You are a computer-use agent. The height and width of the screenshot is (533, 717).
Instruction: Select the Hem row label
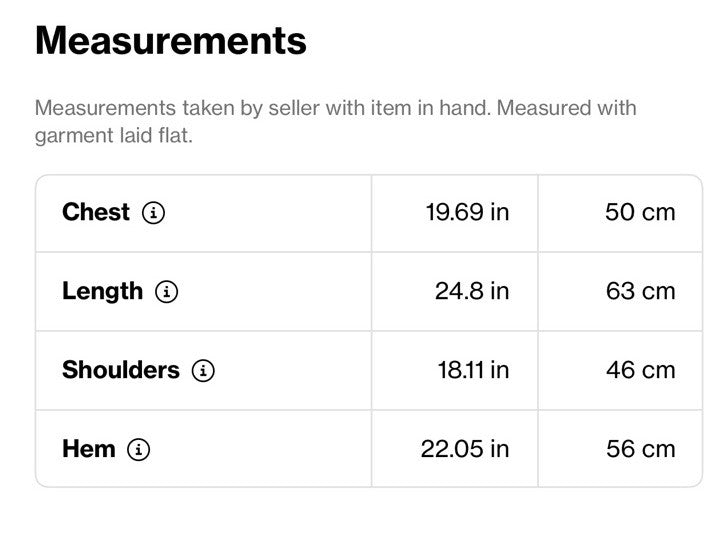click(x=89, y=448)
